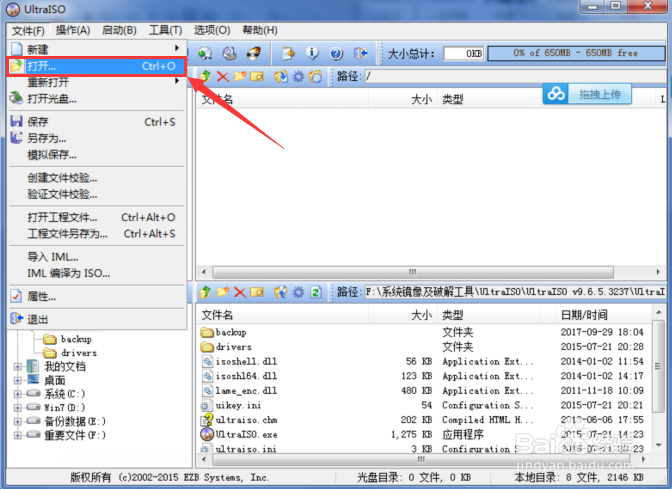This screenshot has height=489, width=672.
Task: Expand the 桌面 tree node
Action: coord(18,380)
